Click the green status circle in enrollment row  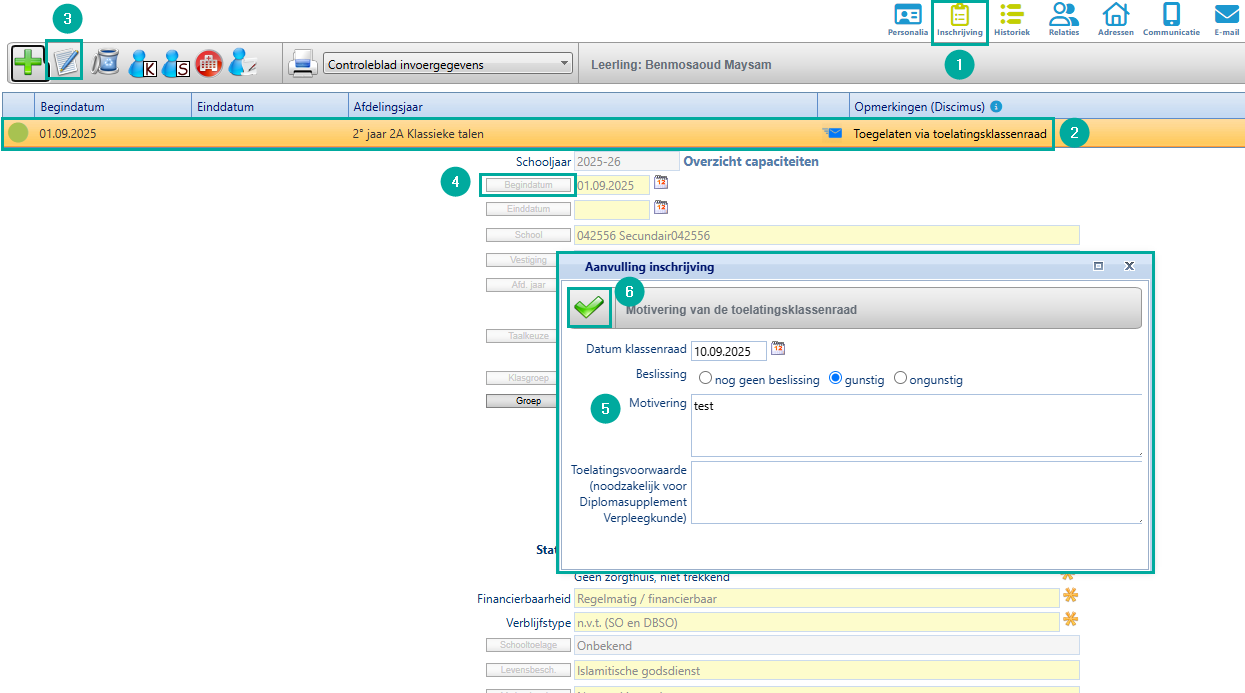(18, 133)
